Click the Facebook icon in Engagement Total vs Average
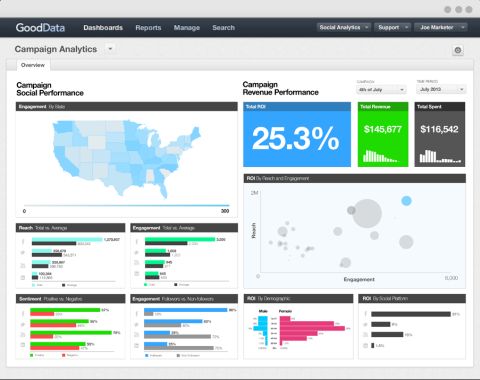The height and width of the screenshot is (380, 480). pos(136,241)
